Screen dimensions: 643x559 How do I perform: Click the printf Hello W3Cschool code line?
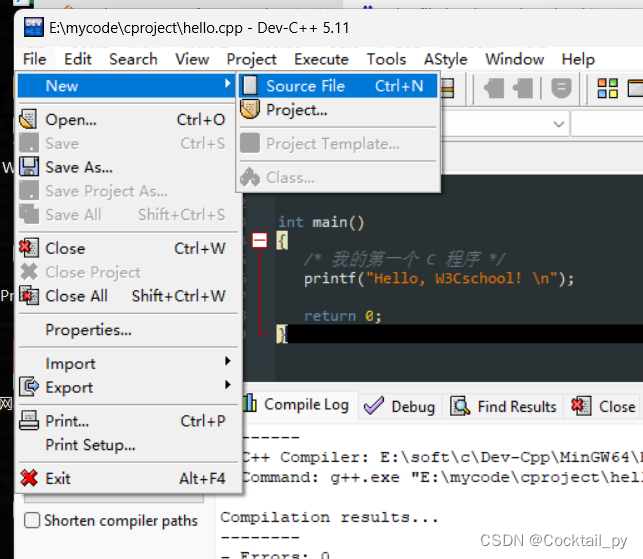point(439,279)
